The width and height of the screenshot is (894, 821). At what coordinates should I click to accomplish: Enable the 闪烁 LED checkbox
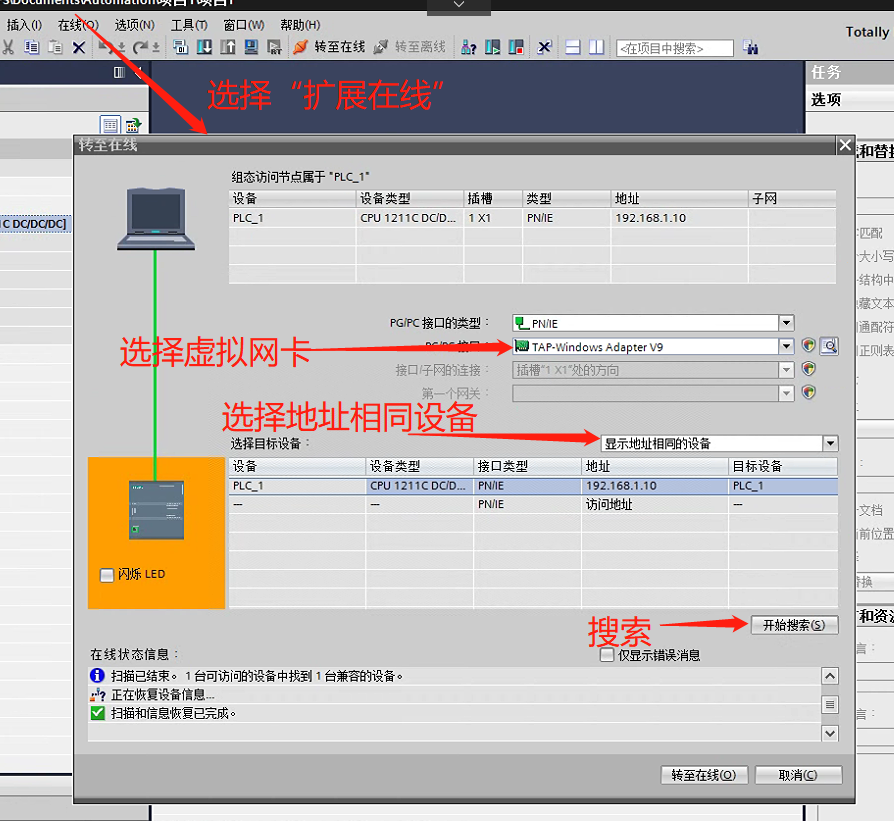(107, 575)
